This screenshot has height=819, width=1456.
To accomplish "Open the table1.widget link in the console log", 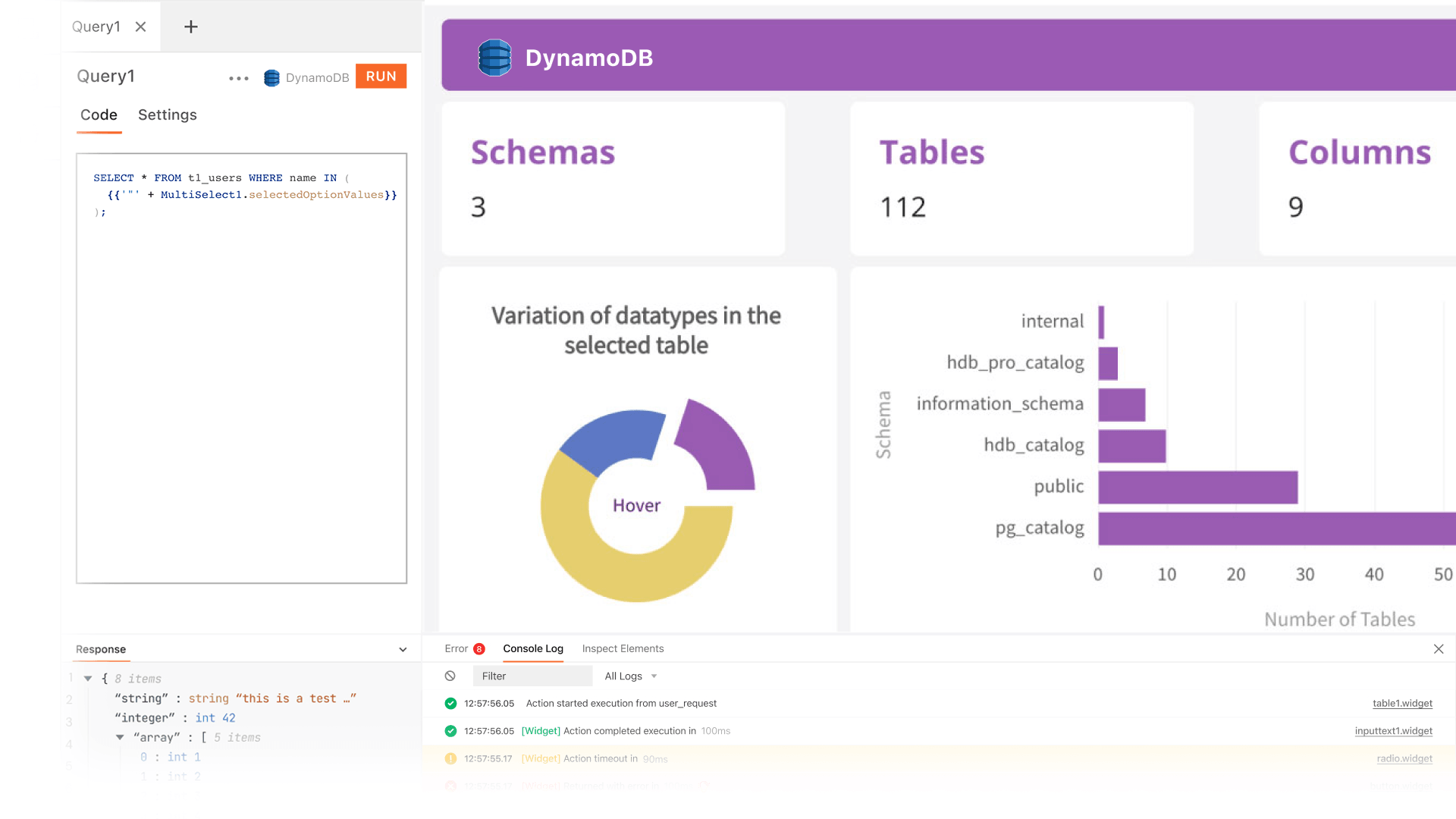I will (1402, 703).
